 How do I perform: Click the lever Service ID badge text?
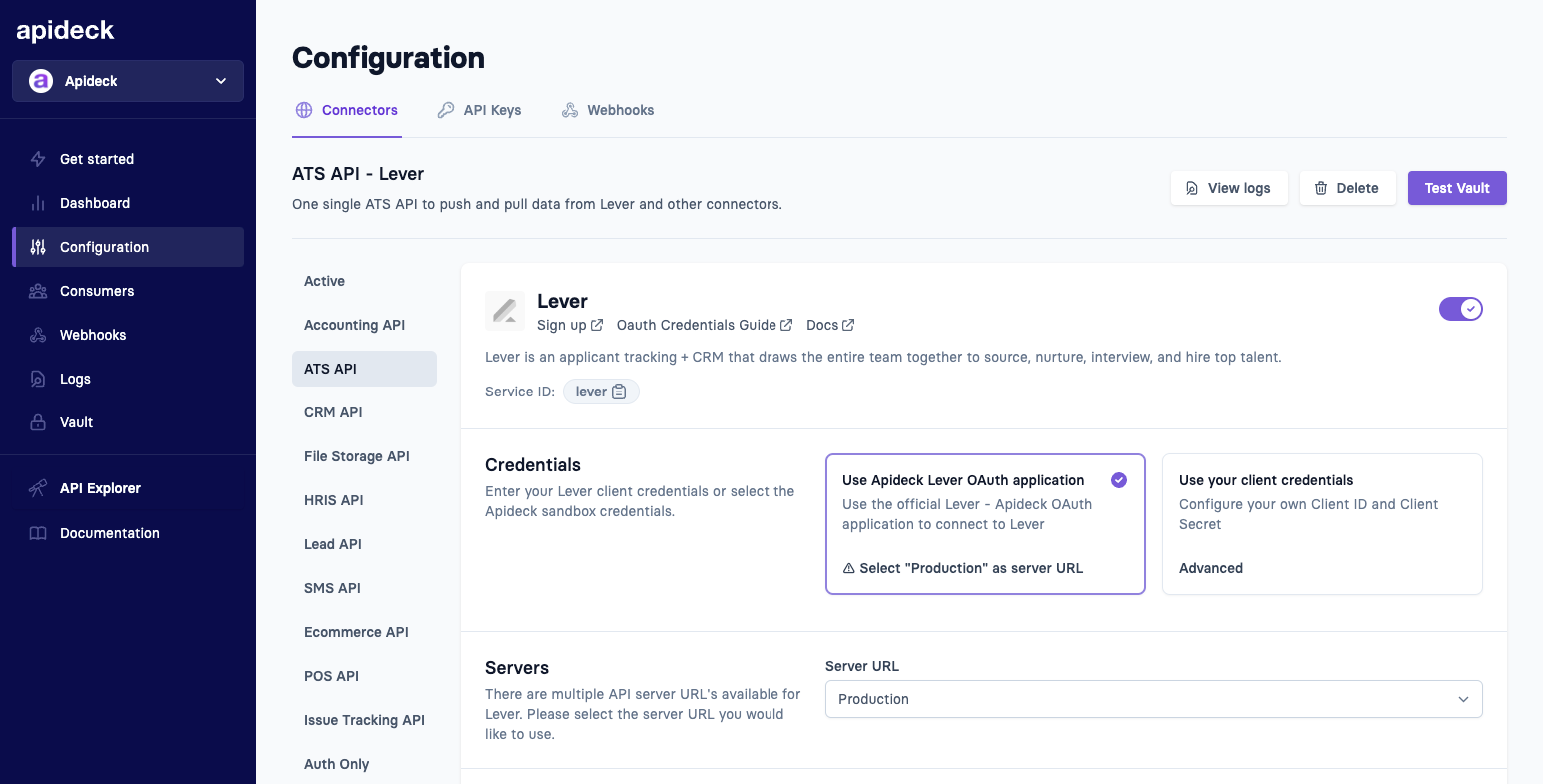coord(591,392)
